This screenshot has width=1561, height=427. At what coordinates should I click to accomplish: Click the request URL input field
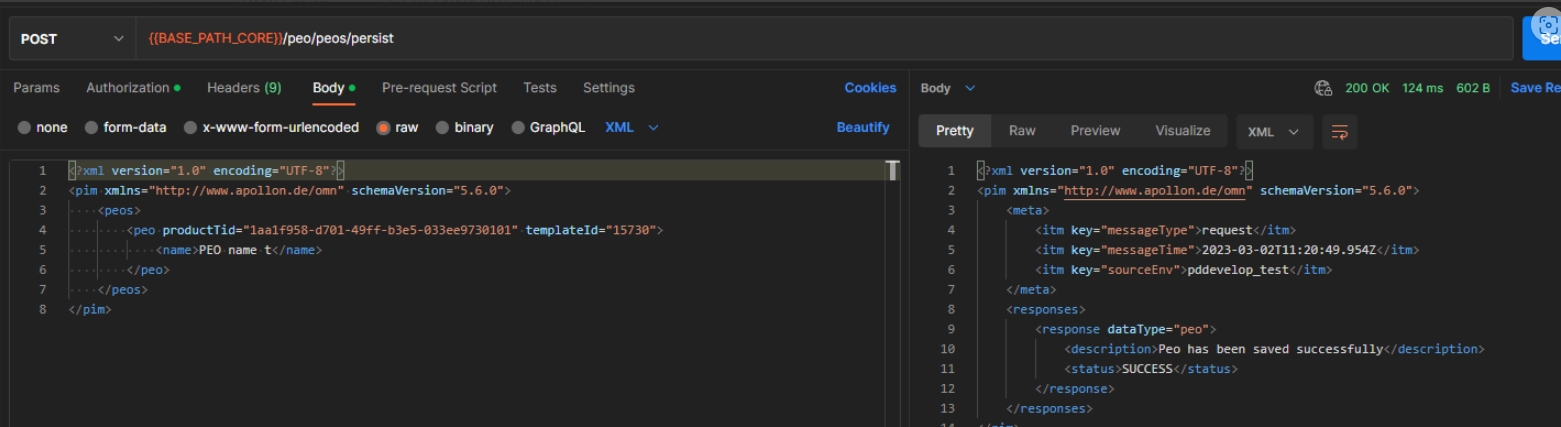tap(820, 39)
